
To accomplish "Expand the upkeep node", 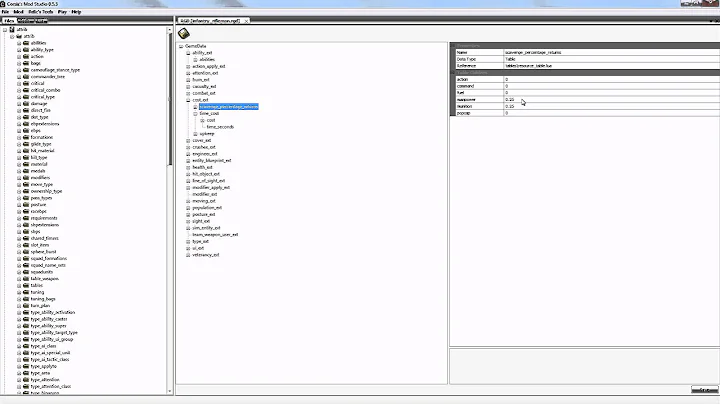I will (x=195, y=134).
